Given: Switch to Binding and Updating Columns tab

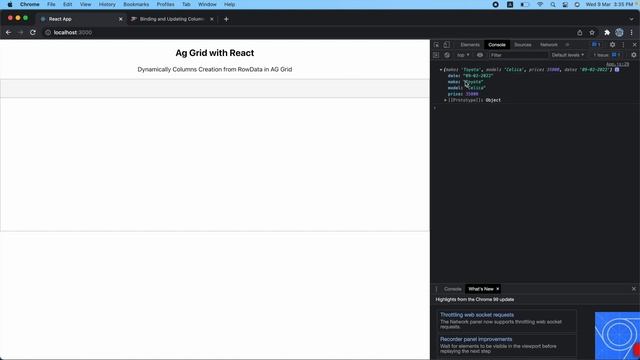Looking at the screenshot, I should (x=171, y=19).
